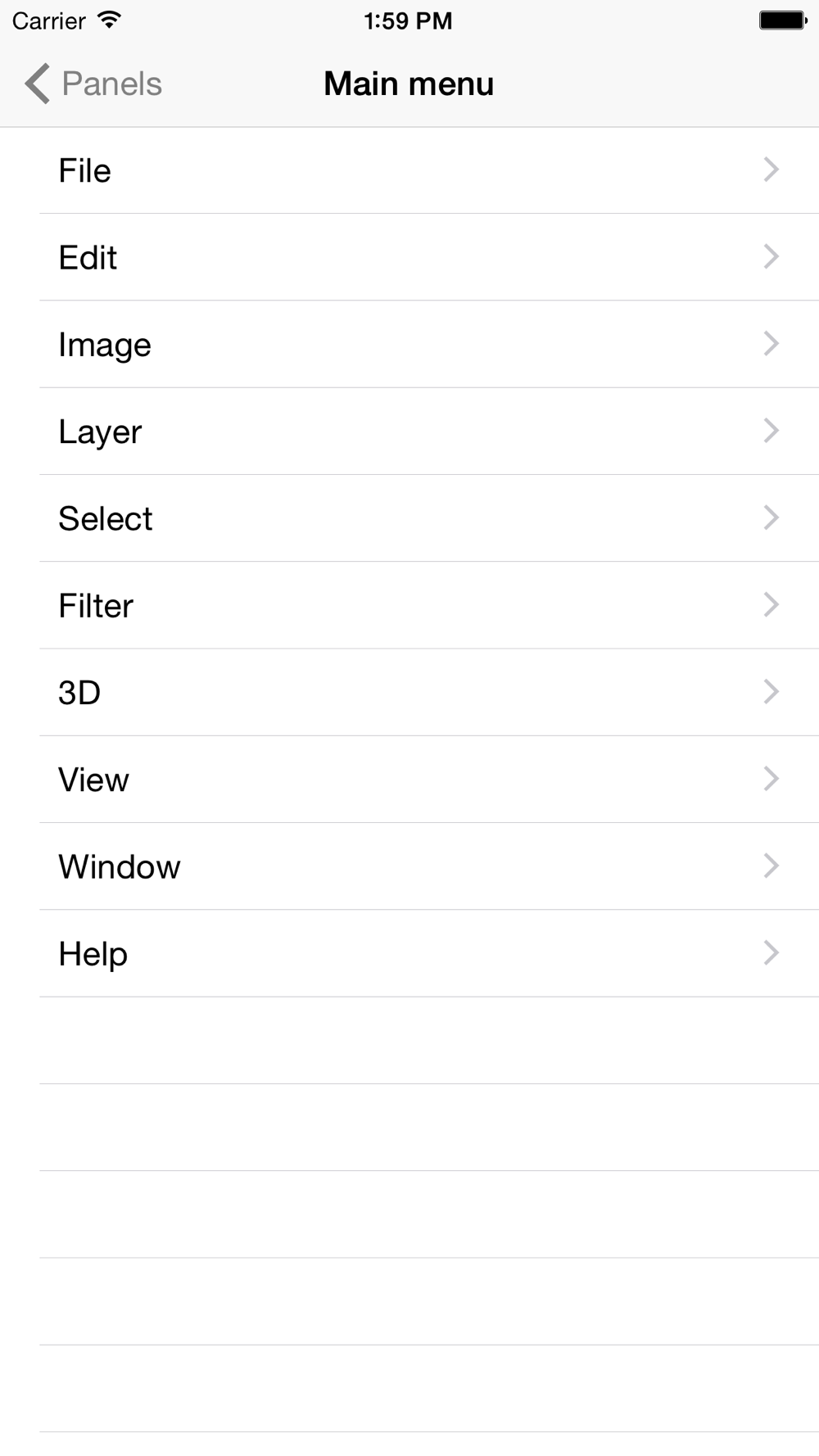Open the Edit menu
Screen dimensions: 819x1456
tap(409, 257)
